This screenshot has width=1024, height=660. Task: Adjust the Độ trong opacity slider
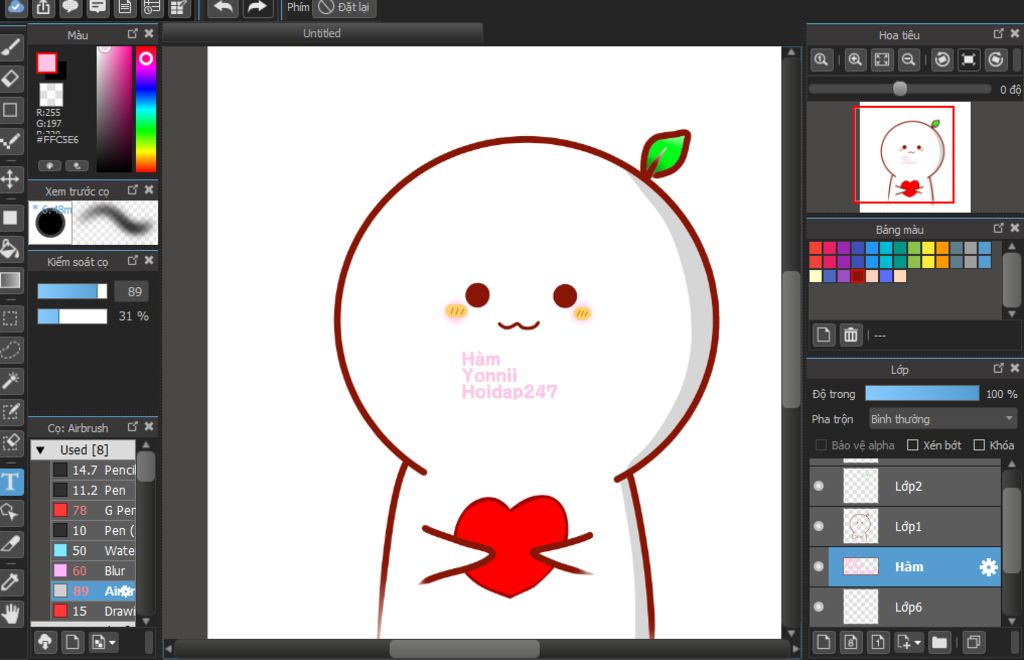click(921, 394)
